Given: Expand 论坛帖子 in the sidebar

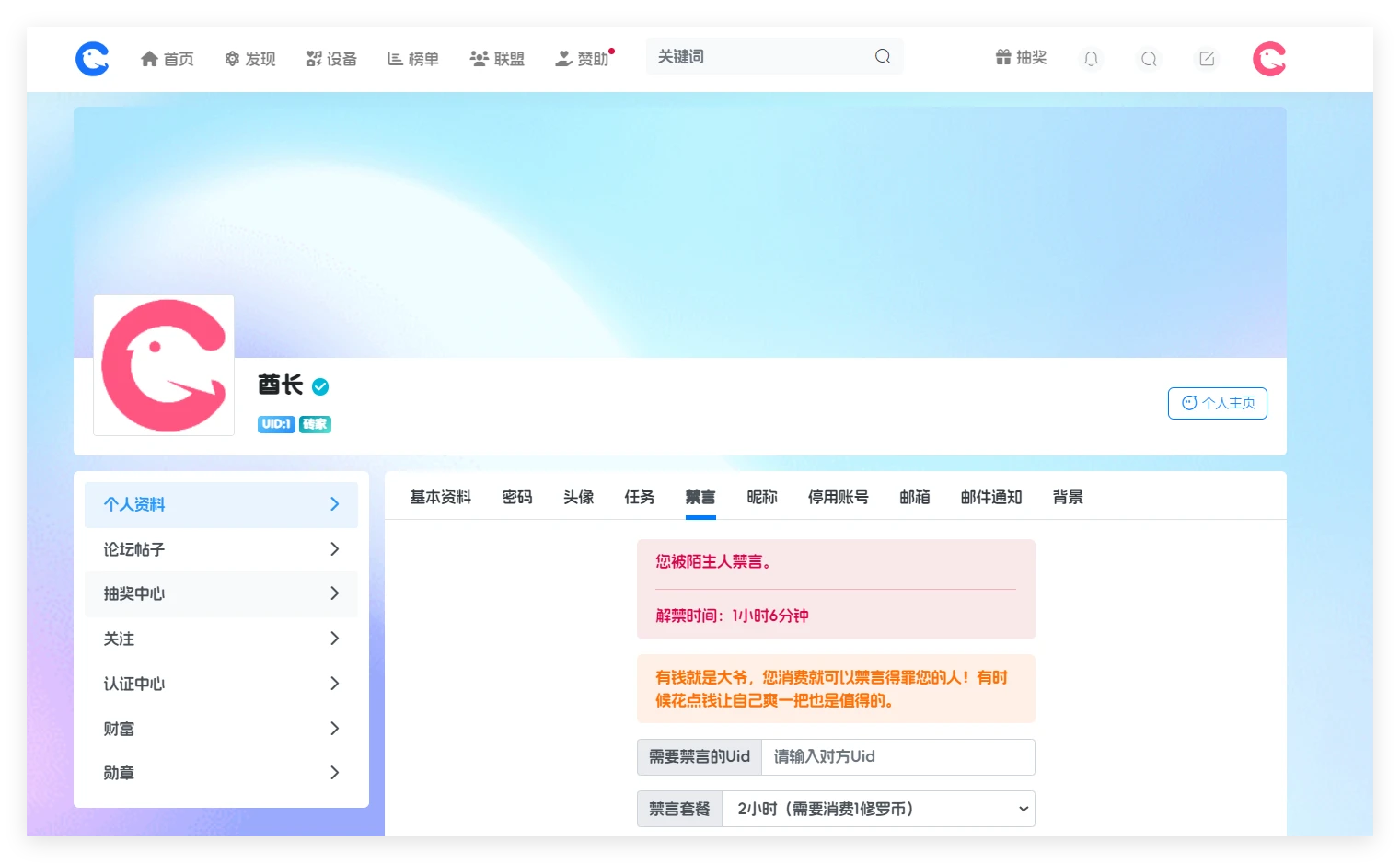Looking at the screenshot, I should (x=221, y=549).
